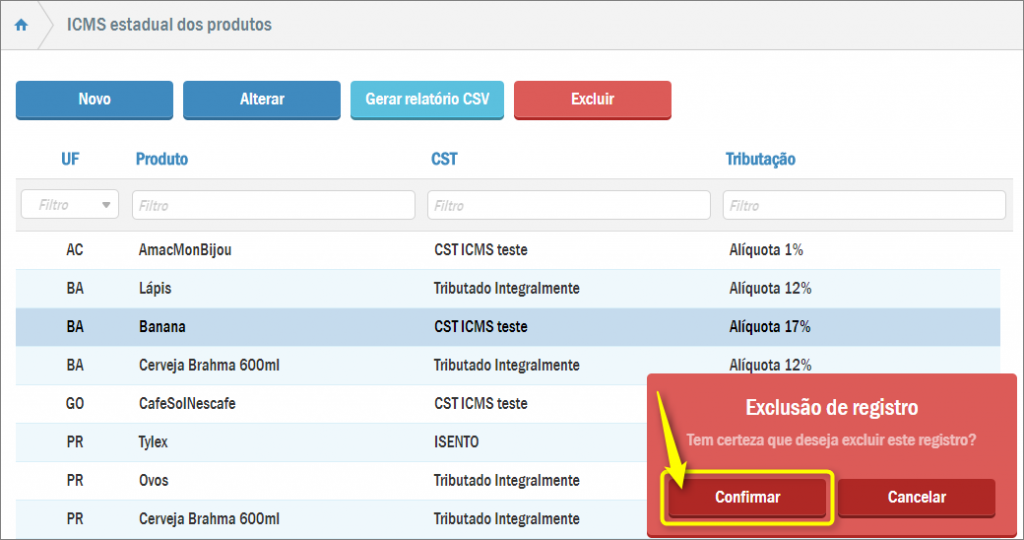Focus the CST filter input
Viewport: 1024px width, 540px height.
[568, 205]
